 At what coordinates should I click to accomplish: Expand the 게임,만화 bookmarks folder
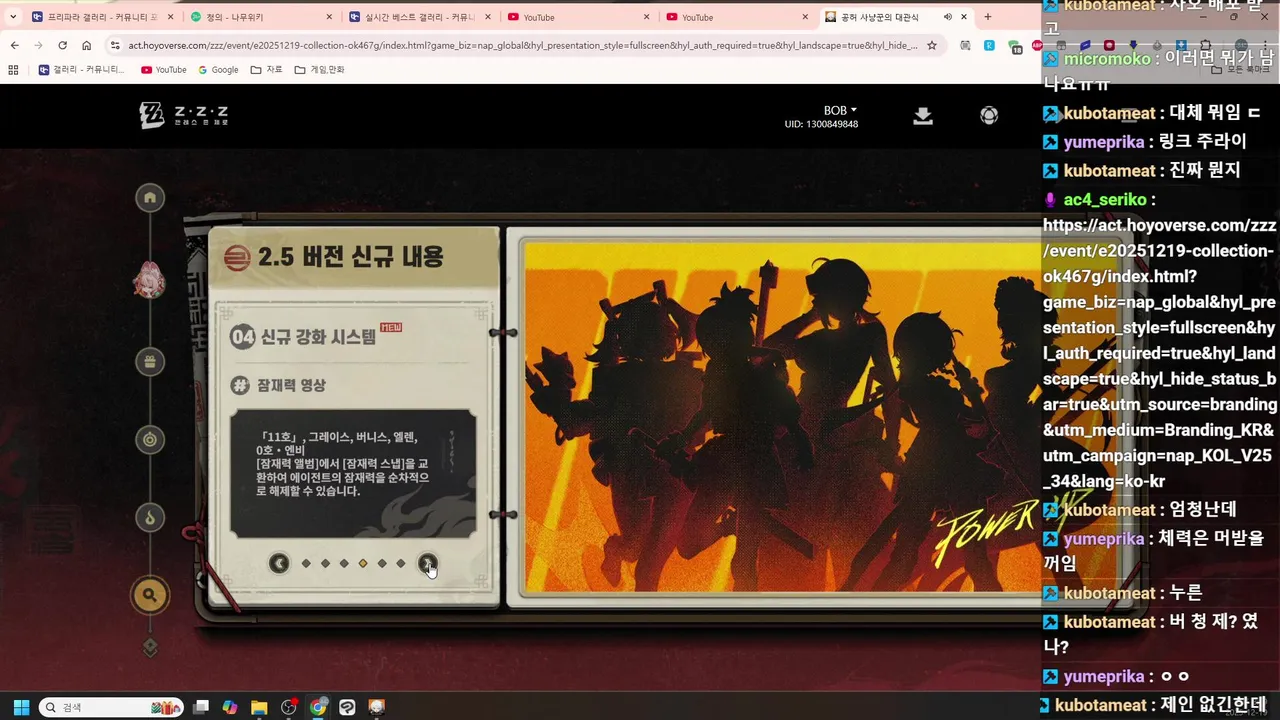point(319,70)
